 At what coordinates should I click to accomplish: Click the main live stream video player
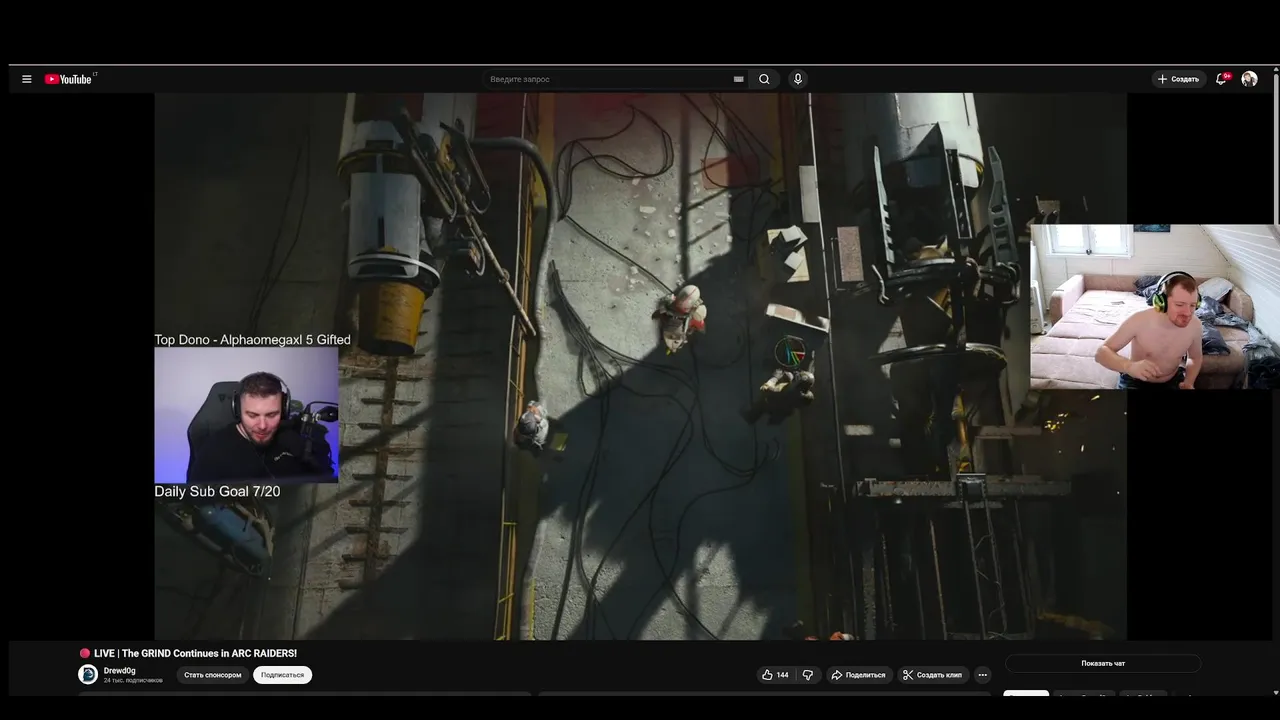[640, 366]
